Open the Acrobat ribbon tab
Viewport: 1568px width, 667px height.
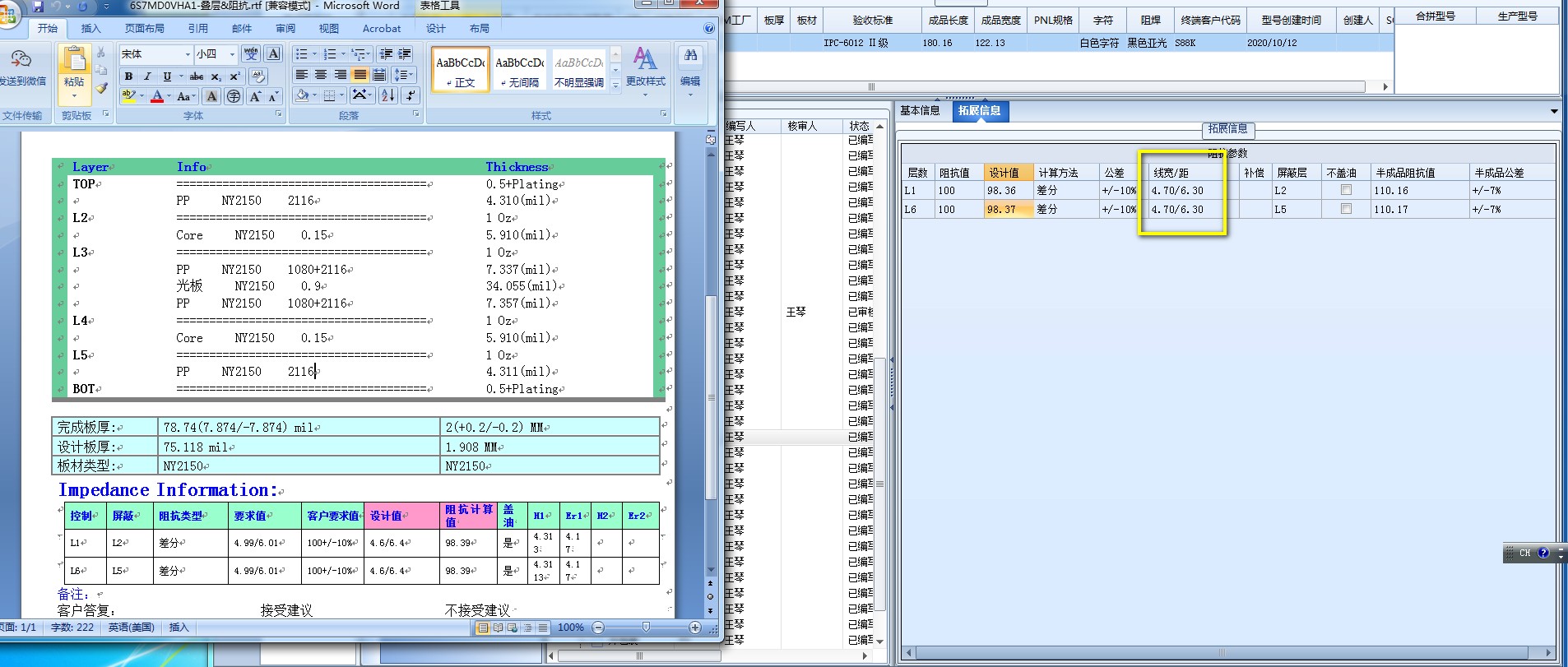pos(382,28)
